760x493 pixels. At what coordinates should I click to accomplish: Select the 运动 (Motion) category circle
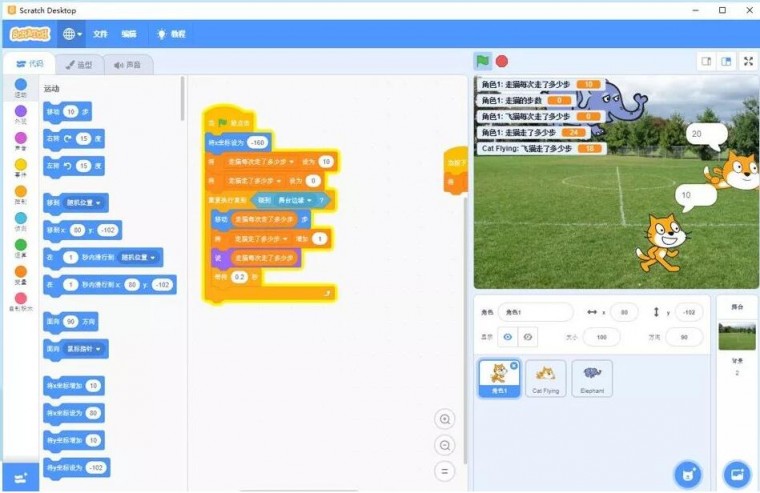(x=20, y=85)
